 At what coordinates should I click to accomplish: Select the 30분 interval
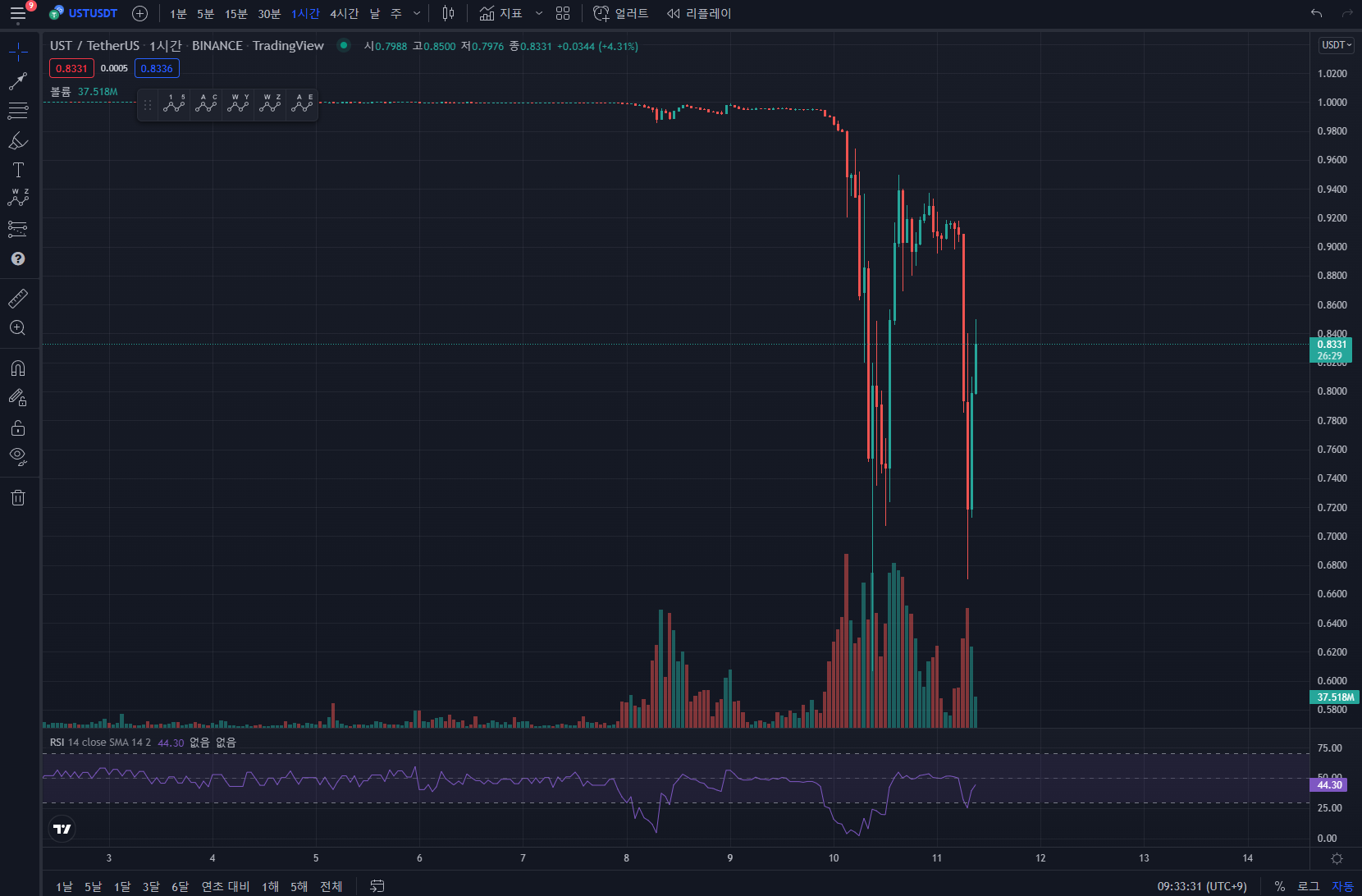[269, 14]
